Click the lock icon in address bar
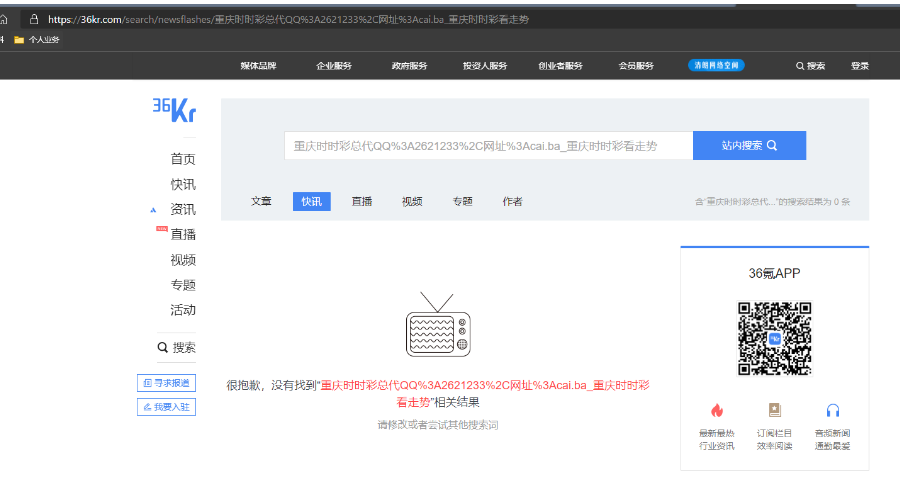Screen dimensions: 900x477 [33, 19]
